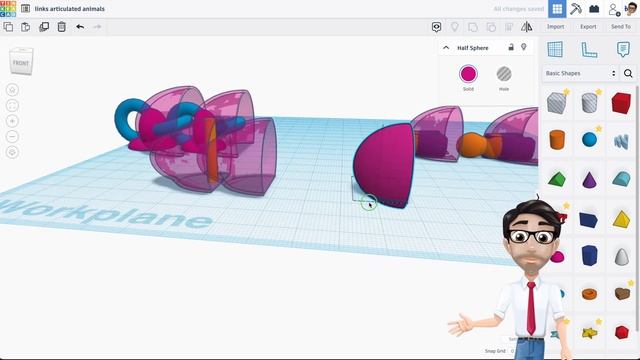This screenshot has width=640, height=360.
Task: Pick the grey Paraboloid shape
Action: coord(621,257)
